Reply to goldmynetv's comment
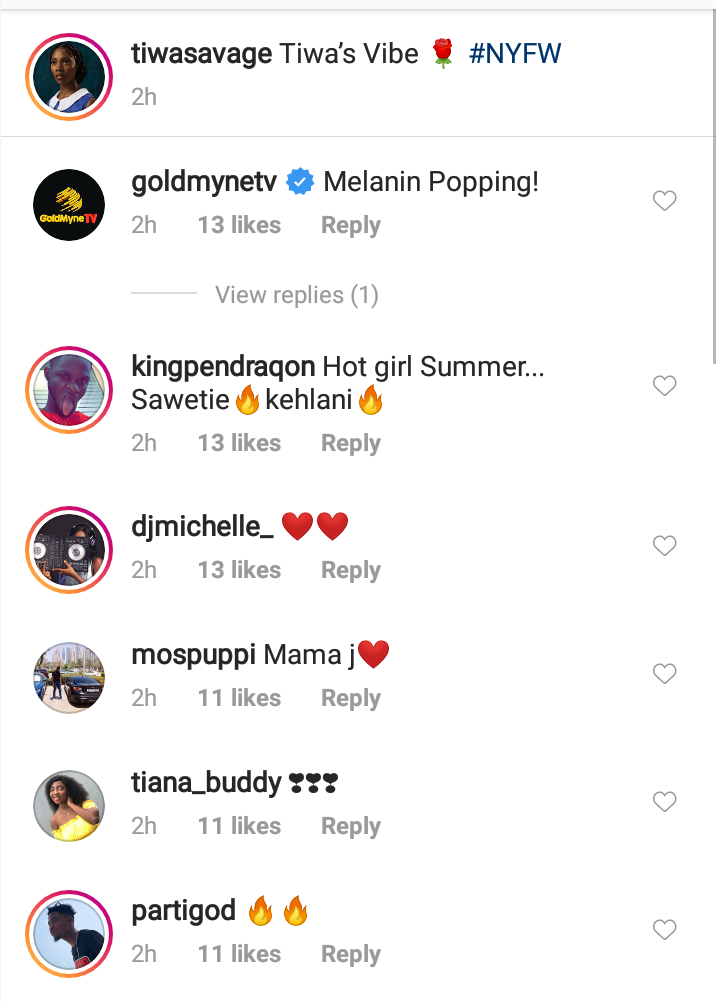The height and width of the screenshot is (1003, 716). (x=350, y=226)
